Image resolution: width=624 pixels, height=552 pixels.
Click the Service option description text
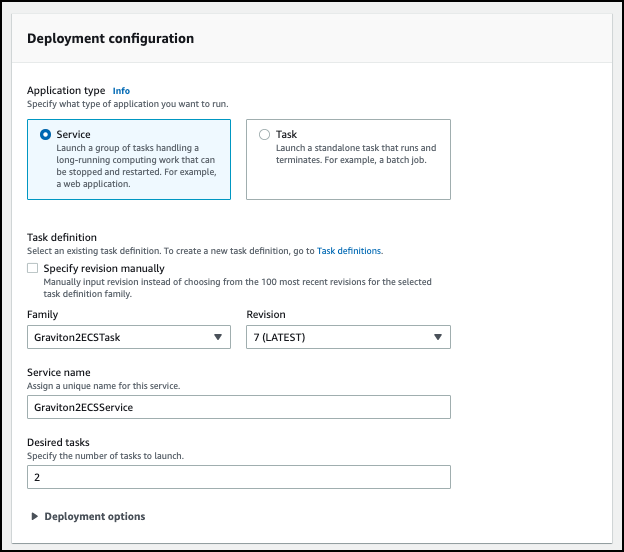136,166
